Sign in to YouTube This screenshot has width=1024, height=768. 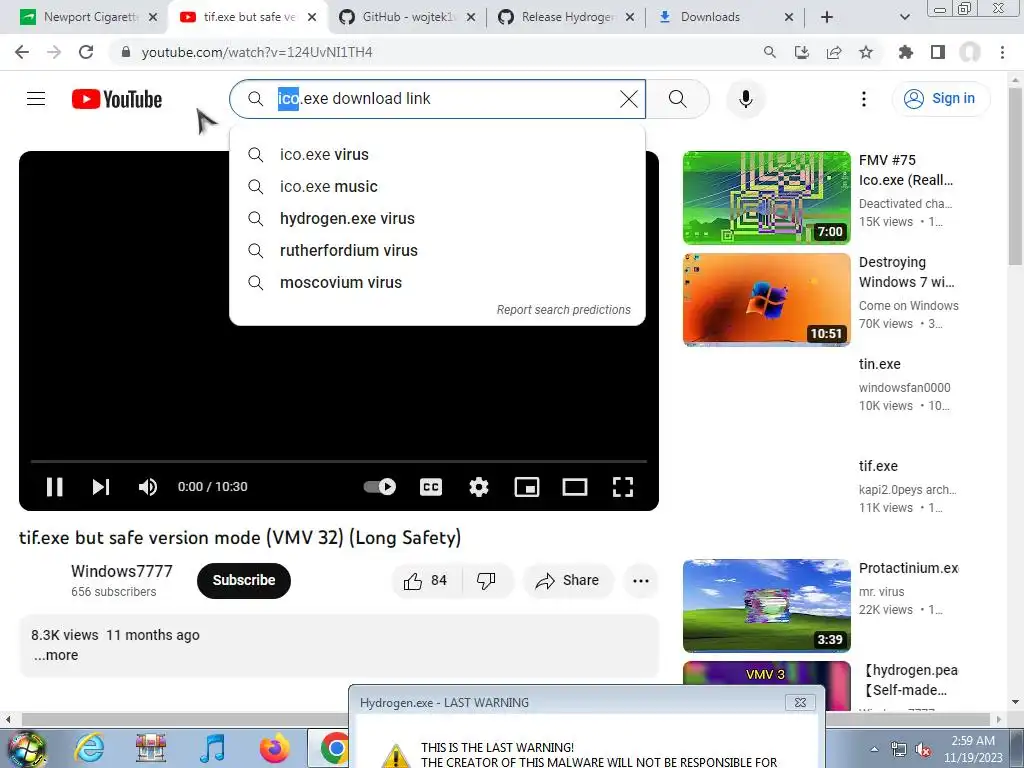(940, 99)
